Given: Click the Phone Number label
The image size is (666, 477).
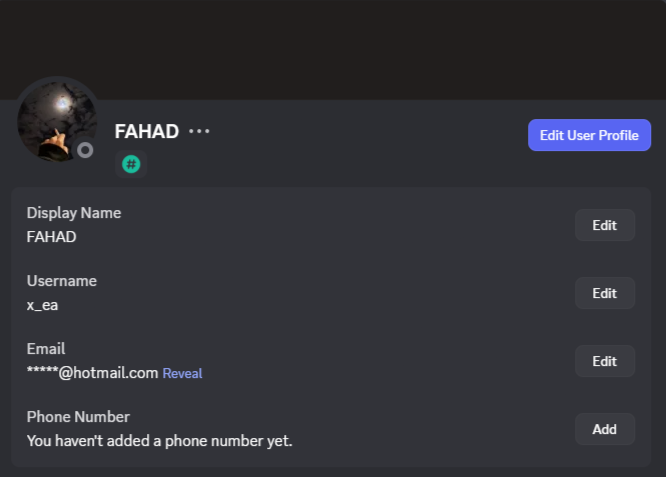Looking at the screenshot, I should [x=78, y=417].
